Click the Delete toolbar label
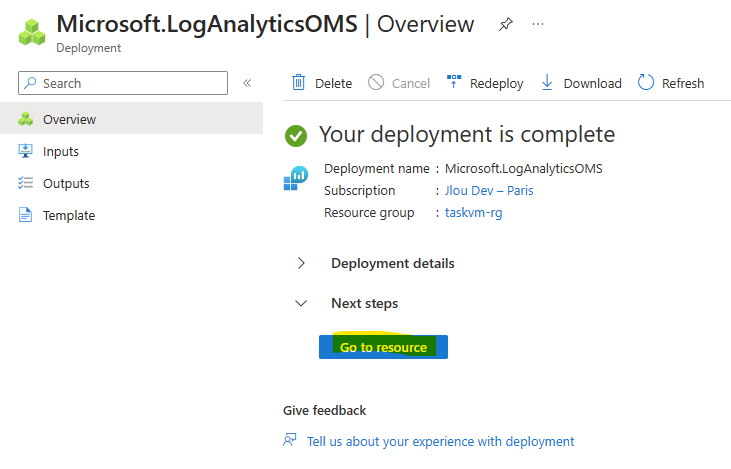This screenshot has height=469, width=731. point(333,83)
